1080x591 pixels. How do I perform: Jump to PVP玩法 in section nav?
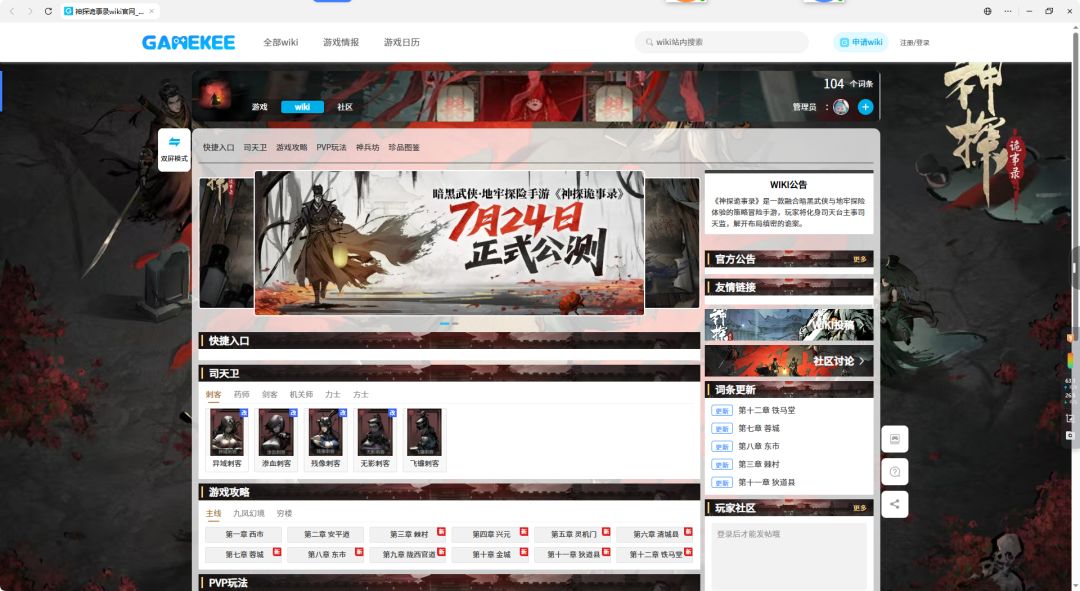pyautogui.click(x=331, y=147)
